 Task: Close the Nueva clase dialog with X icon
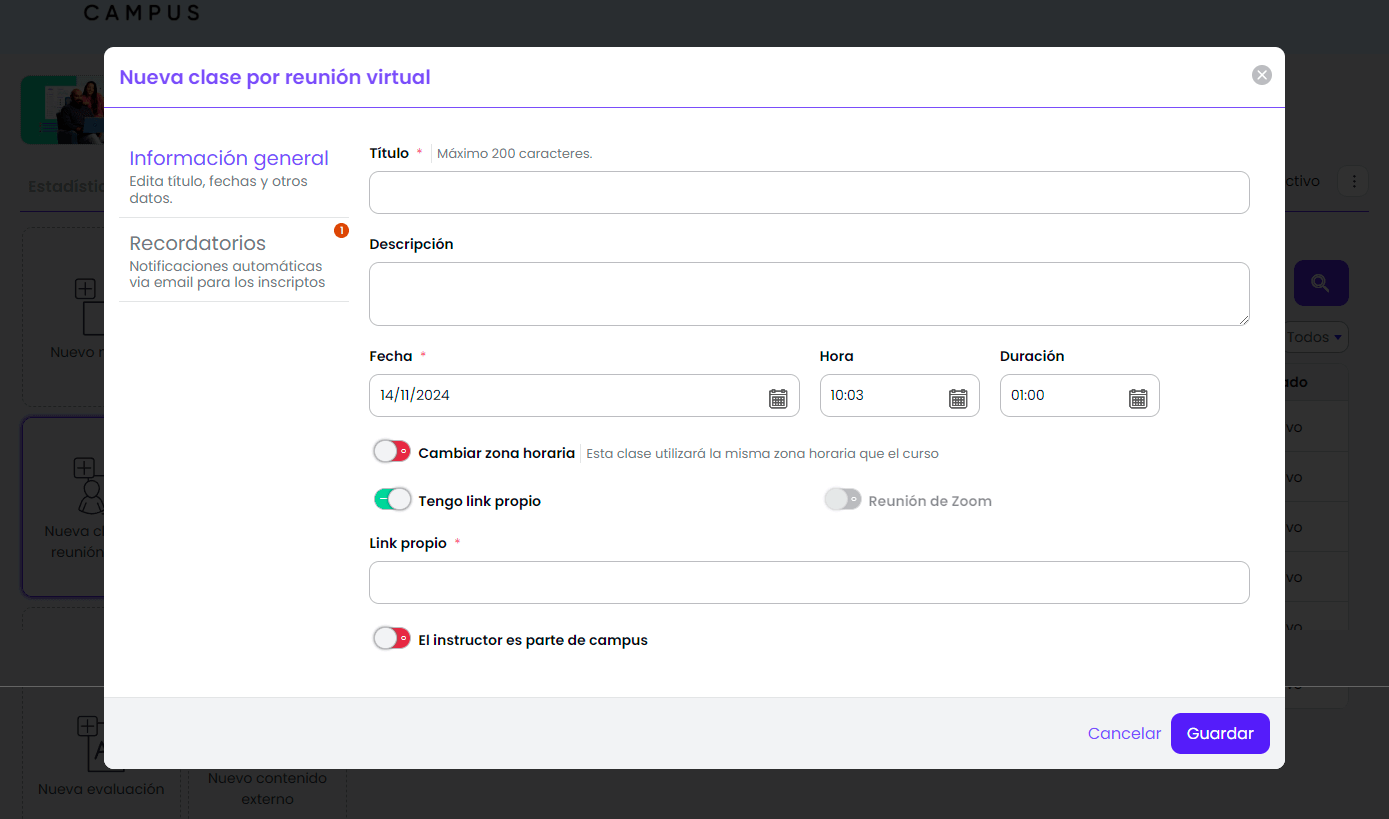(1262, 75)
